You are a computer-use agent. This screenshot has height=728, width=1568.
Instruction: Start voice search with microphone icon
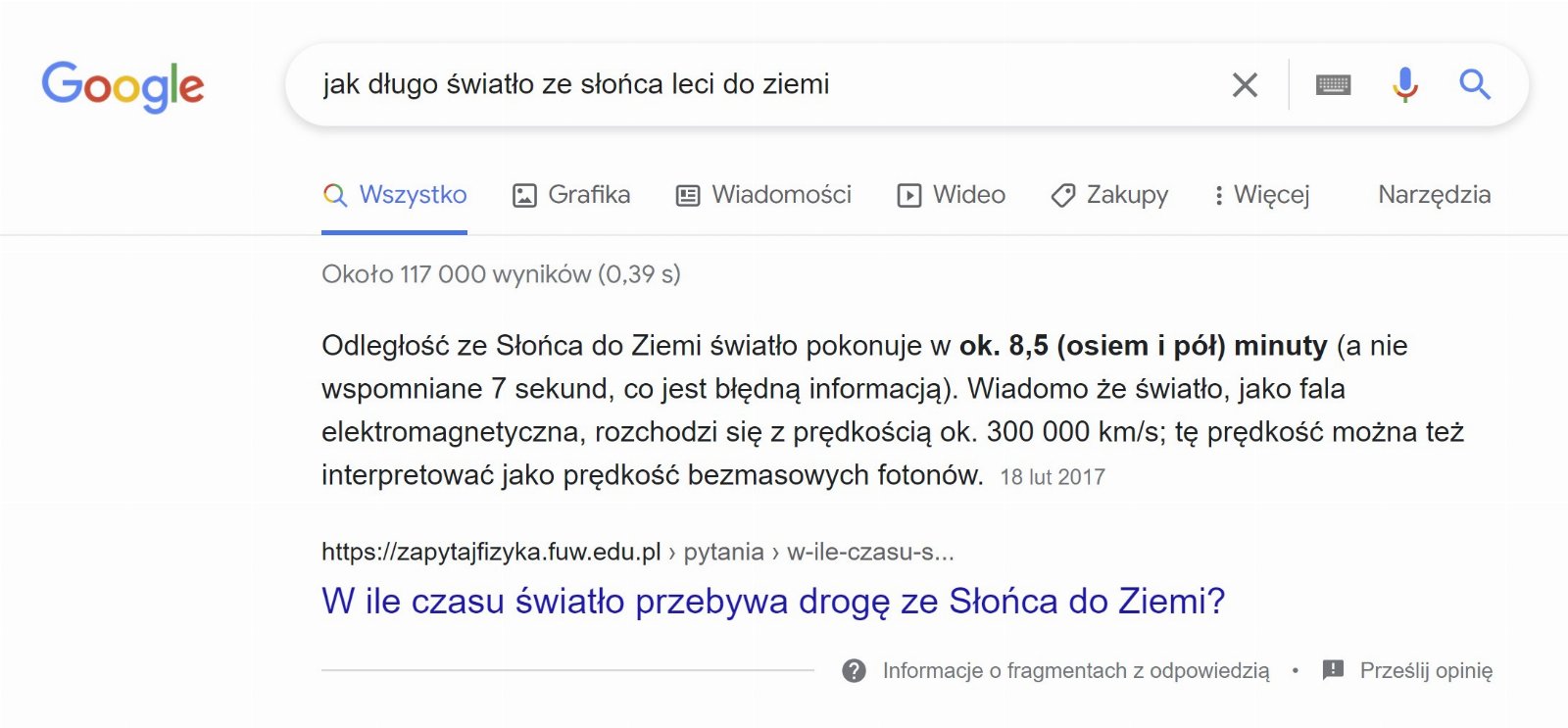pyautogui.click(x=1404, y=85)
